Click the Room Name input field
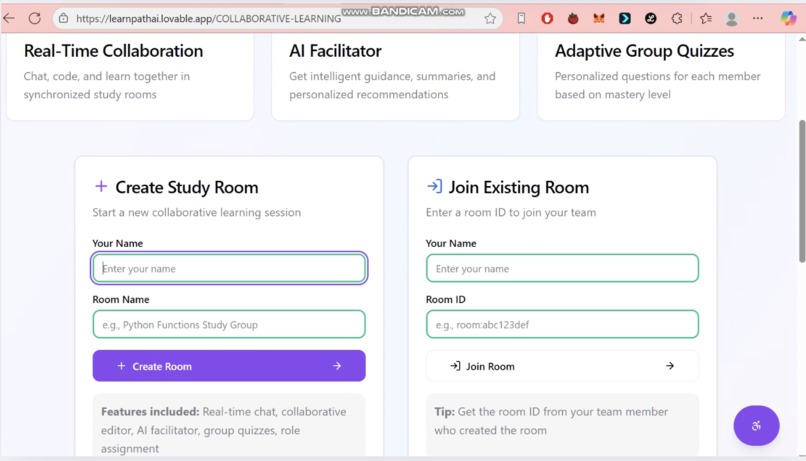Viewport: 806px width, 461px height. pyautogui.click(x=229, y=324)
